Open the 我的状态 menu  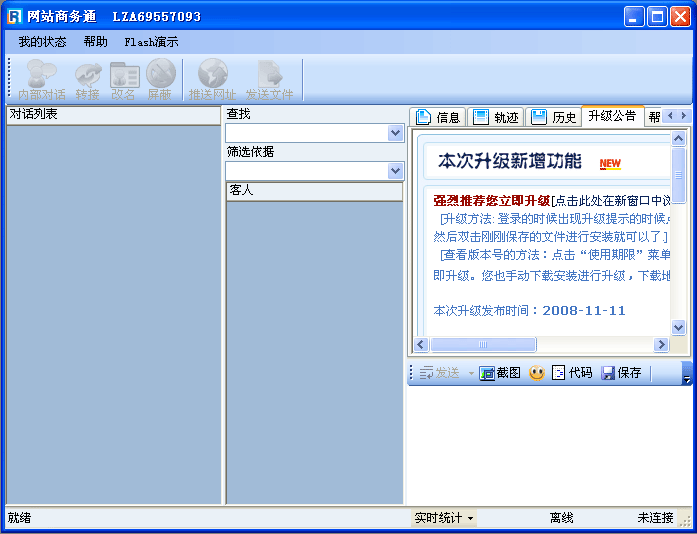click(42, 42)
